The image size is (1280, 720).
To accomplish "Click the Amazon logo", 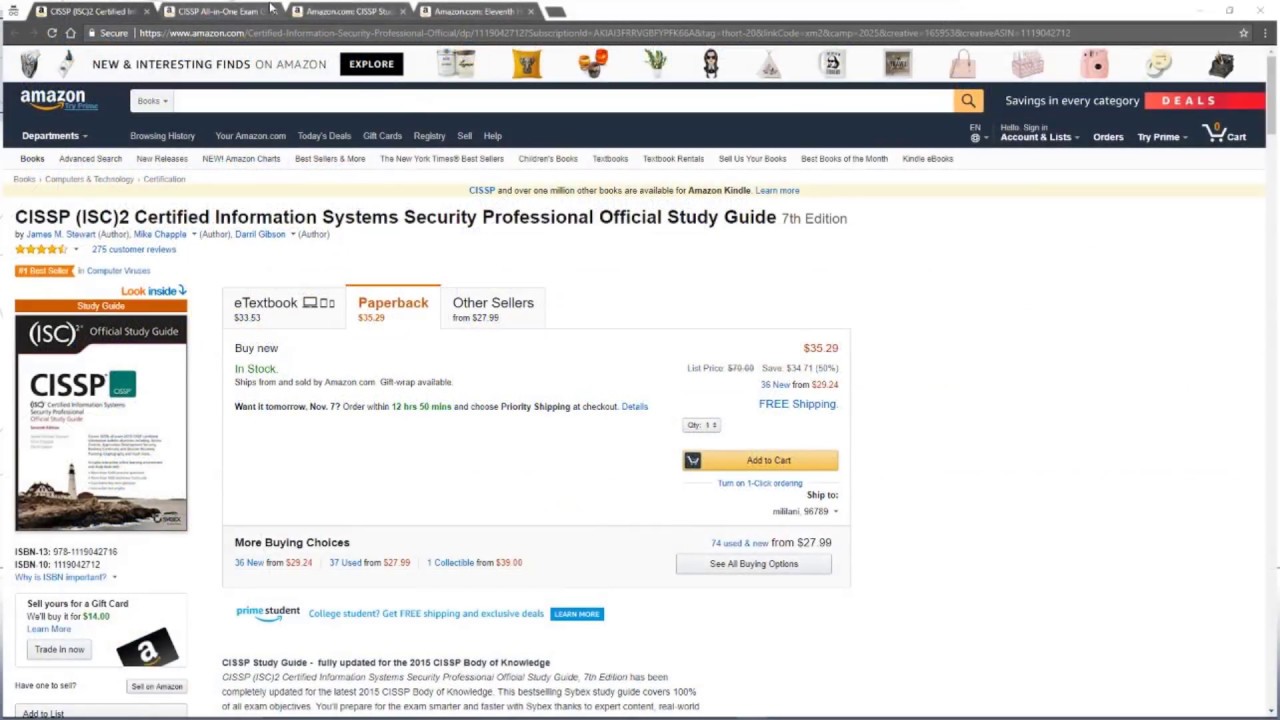I will [x=53, y=100].
